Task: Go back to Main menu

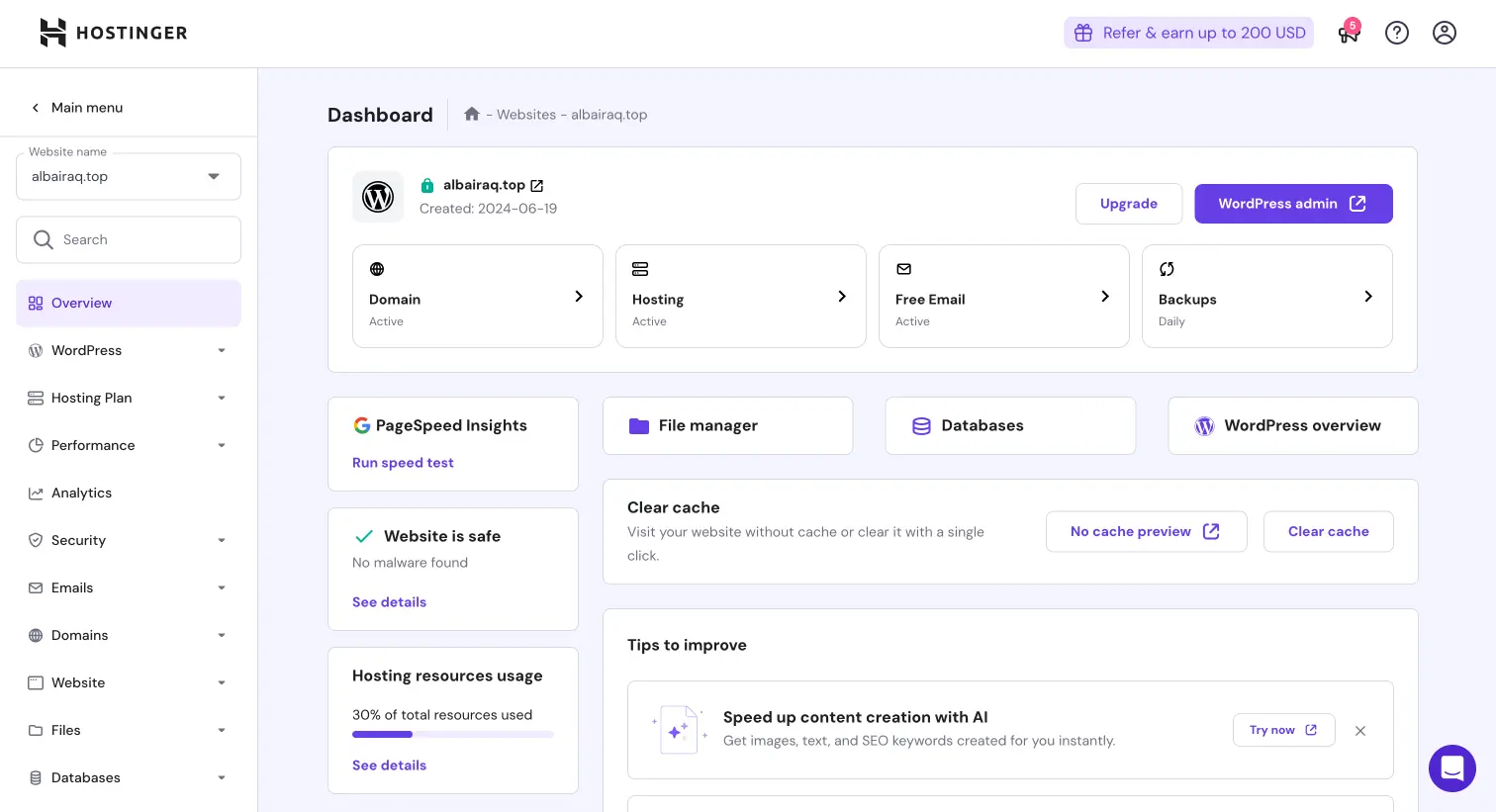Action: [x=77, y=107]
